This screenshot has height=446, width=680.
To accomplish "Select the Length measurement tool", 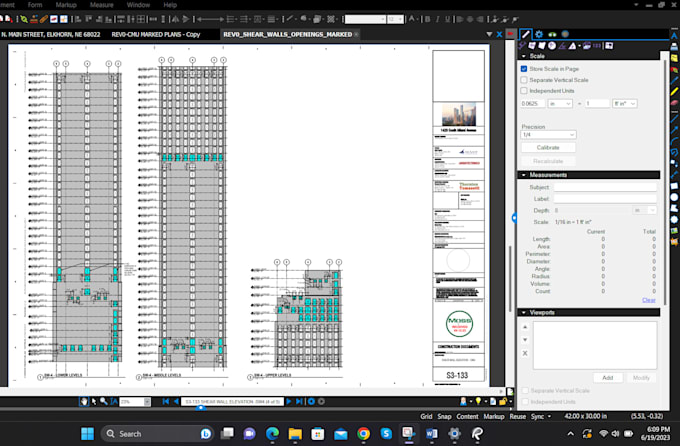I will (523, 46).
